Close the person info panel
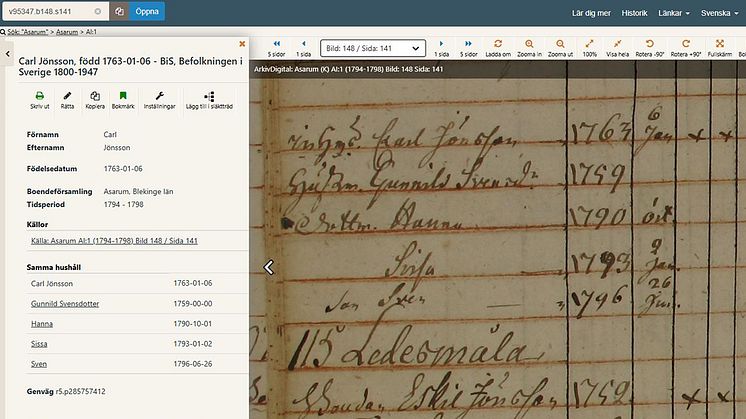 coord(242,44)
